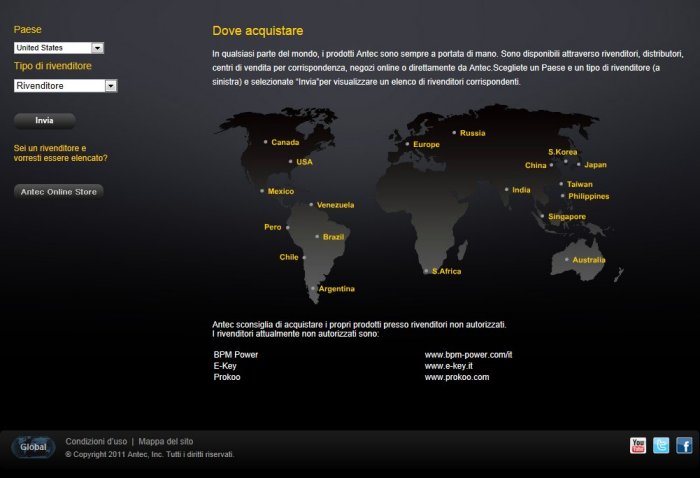Image resolution: width=700 pixels, height=478 pixels.
Task: Select S.Korea map label
Action: pos(562,152)
